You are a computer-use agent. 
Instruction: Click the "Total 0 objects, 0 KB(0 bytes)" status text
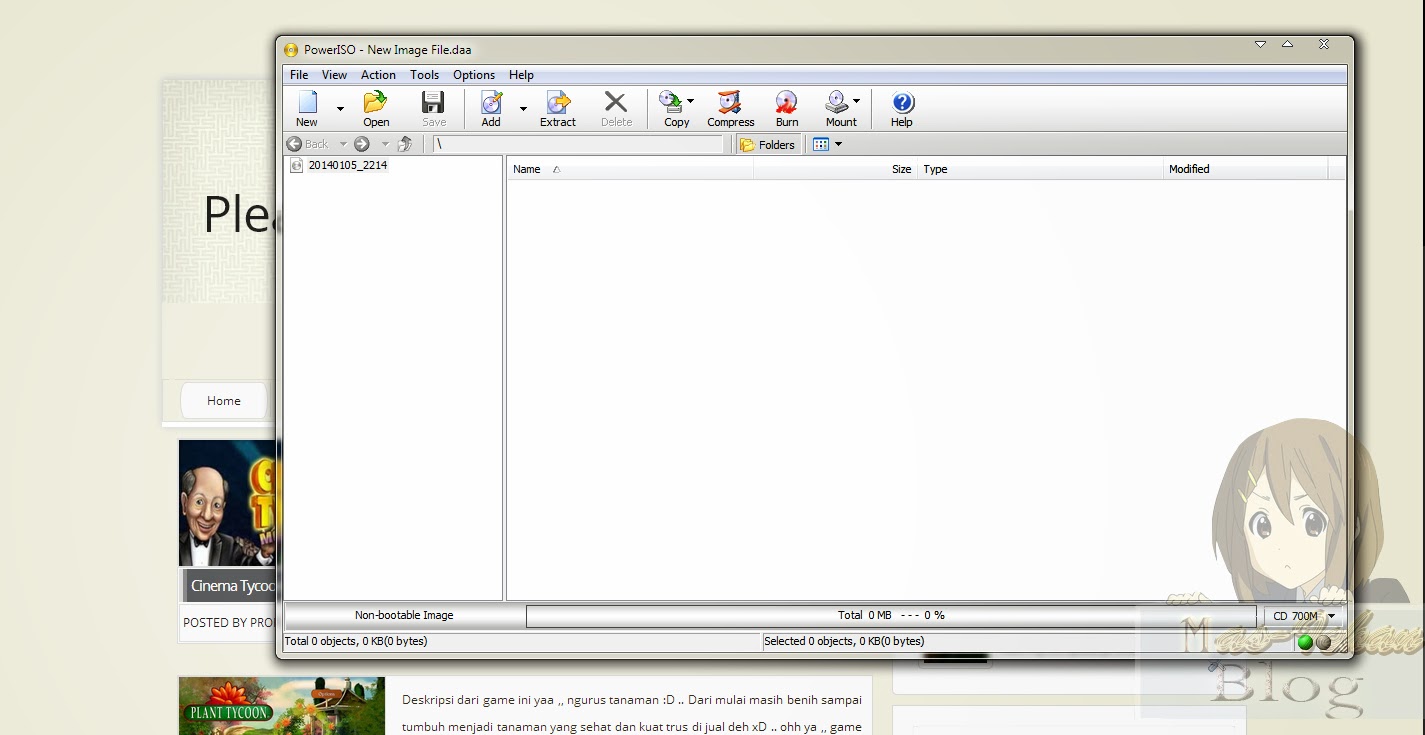click(x=356, y=641)
